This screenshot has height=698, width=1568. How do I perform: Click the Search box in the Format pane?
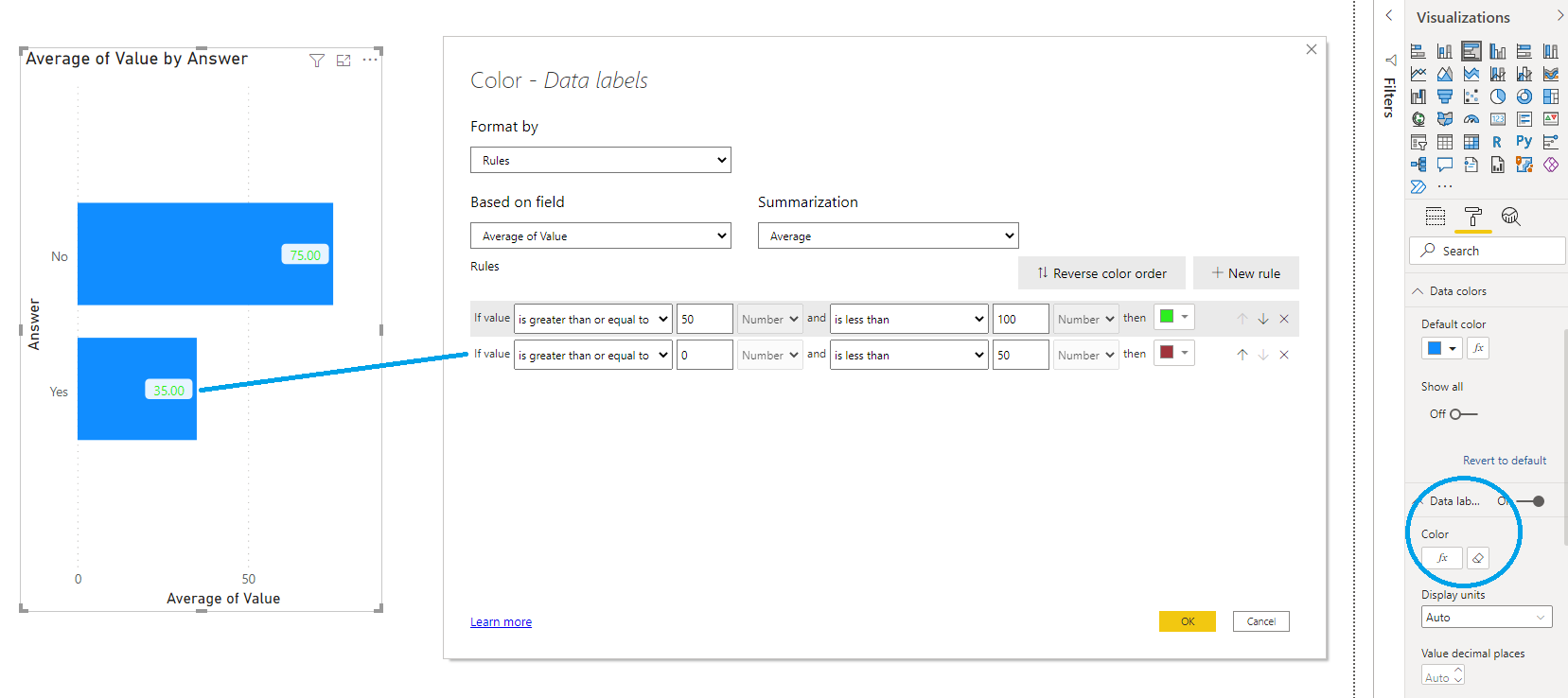pyautogui.click(x=1487, y=251)
